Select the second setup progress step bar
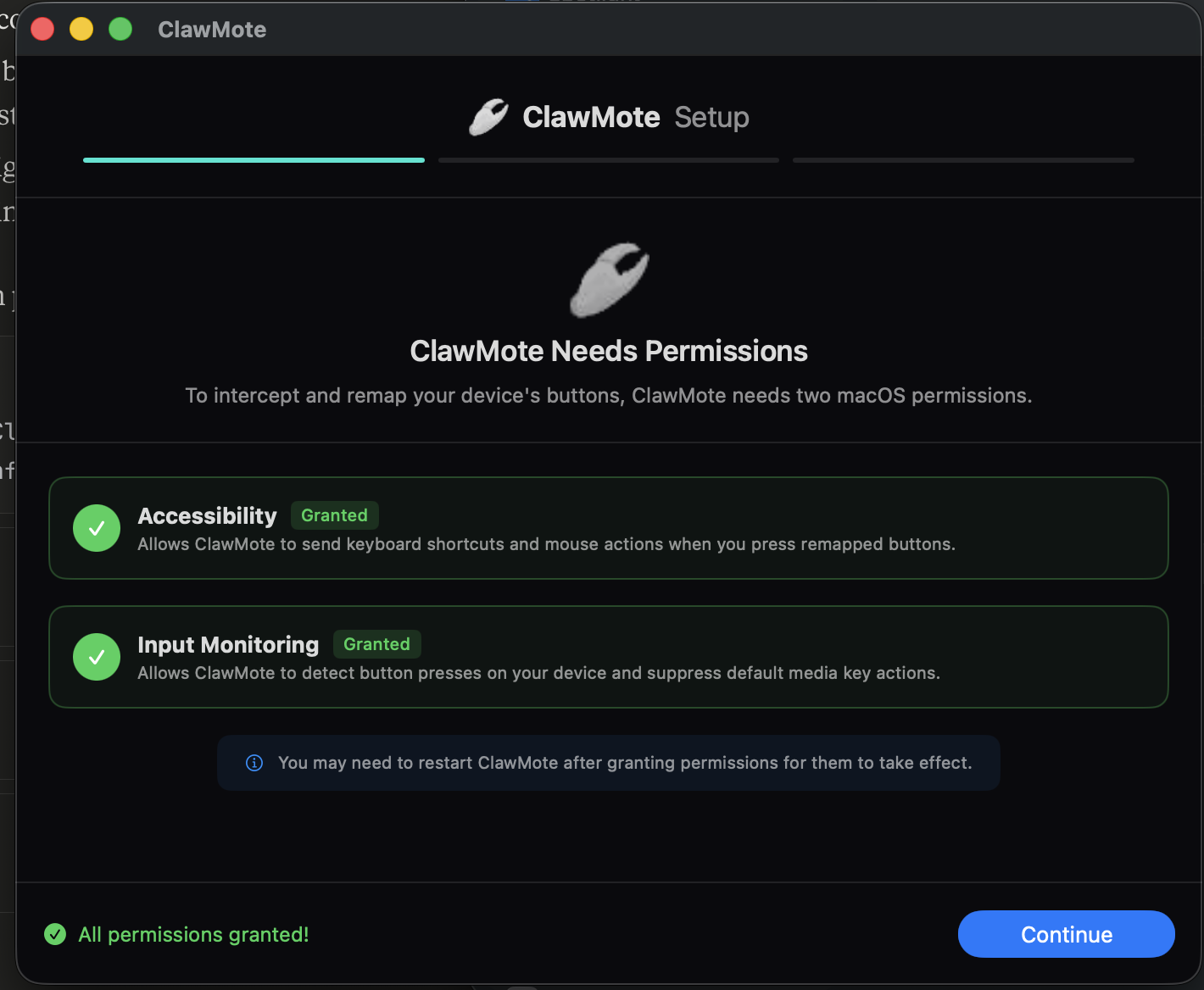This screenshot has width=1204, height=990. (x=608, y=159)
